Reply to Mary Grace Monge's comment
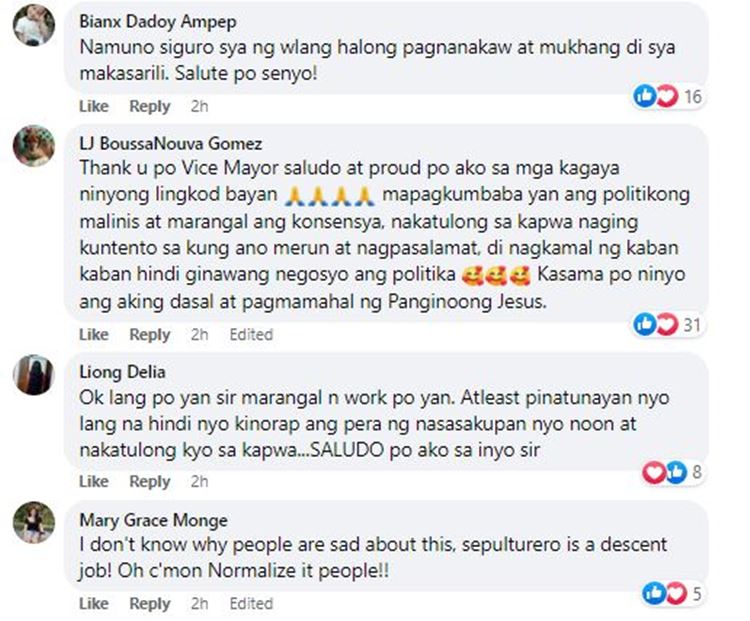 (150, 603)
